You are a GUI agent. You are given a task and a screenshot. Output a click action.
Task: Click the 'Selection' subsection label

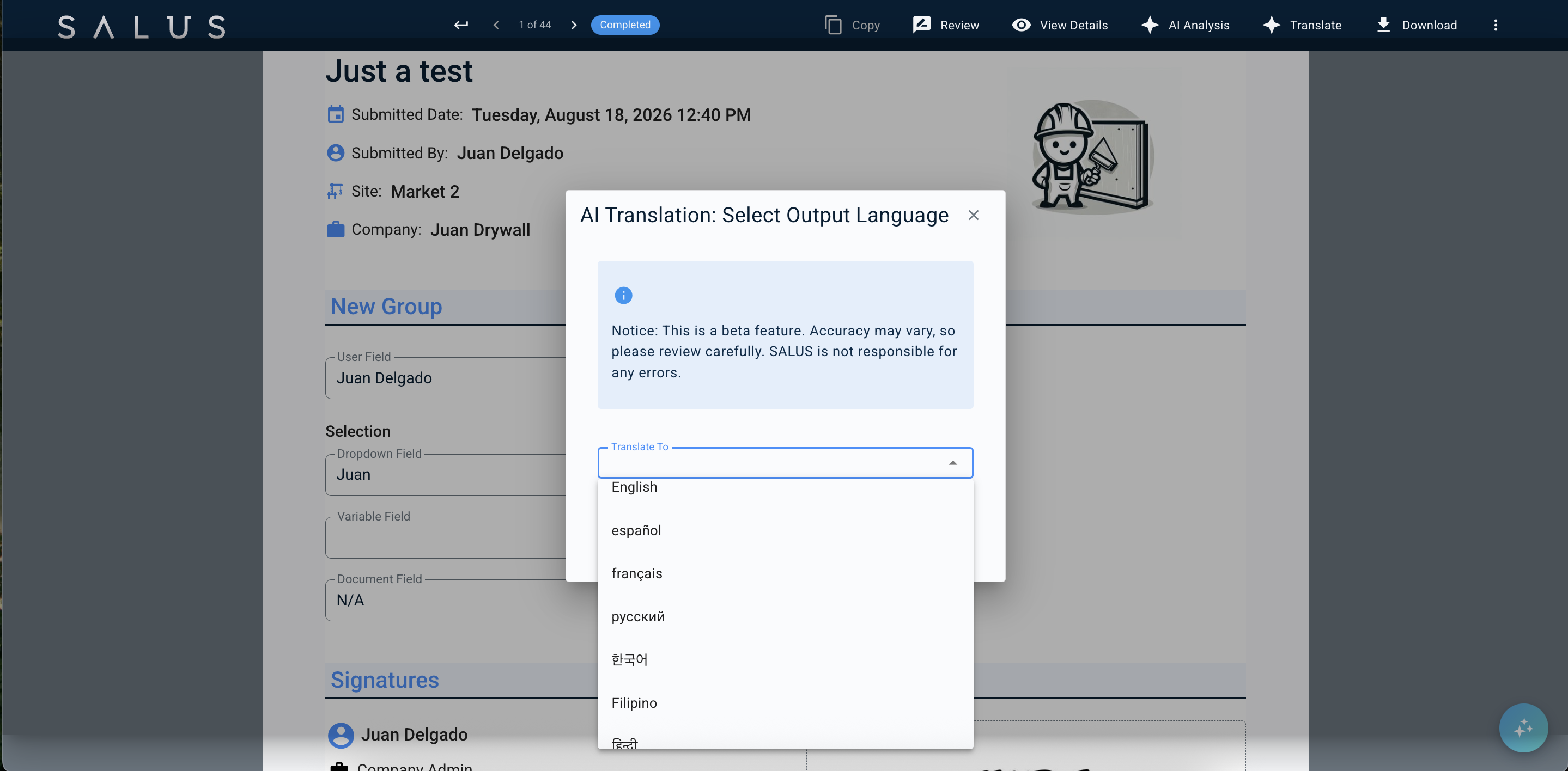358,431
